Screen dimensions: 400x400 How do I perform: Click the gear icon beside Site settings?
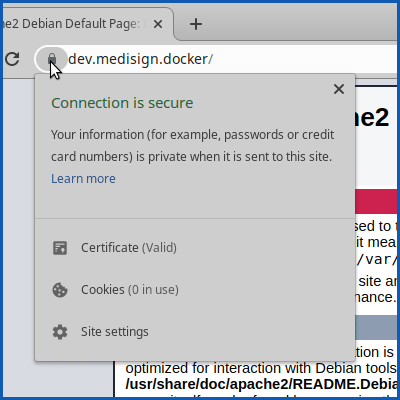coord(60,332)
